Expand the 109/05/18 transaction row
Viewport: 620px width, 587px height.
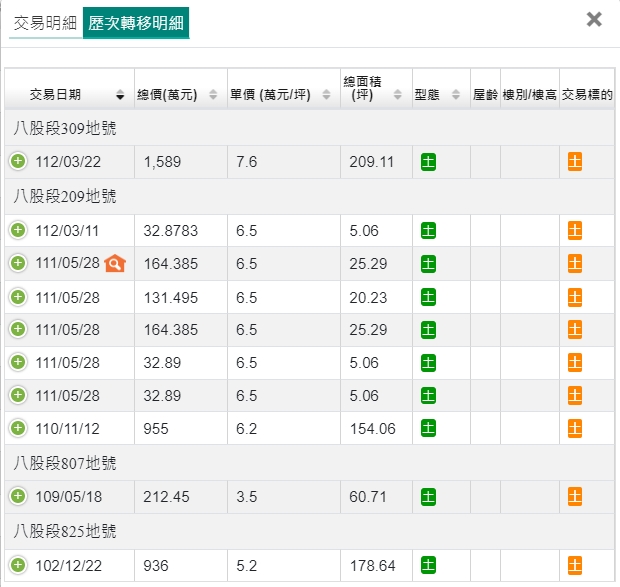coord(18,496)
